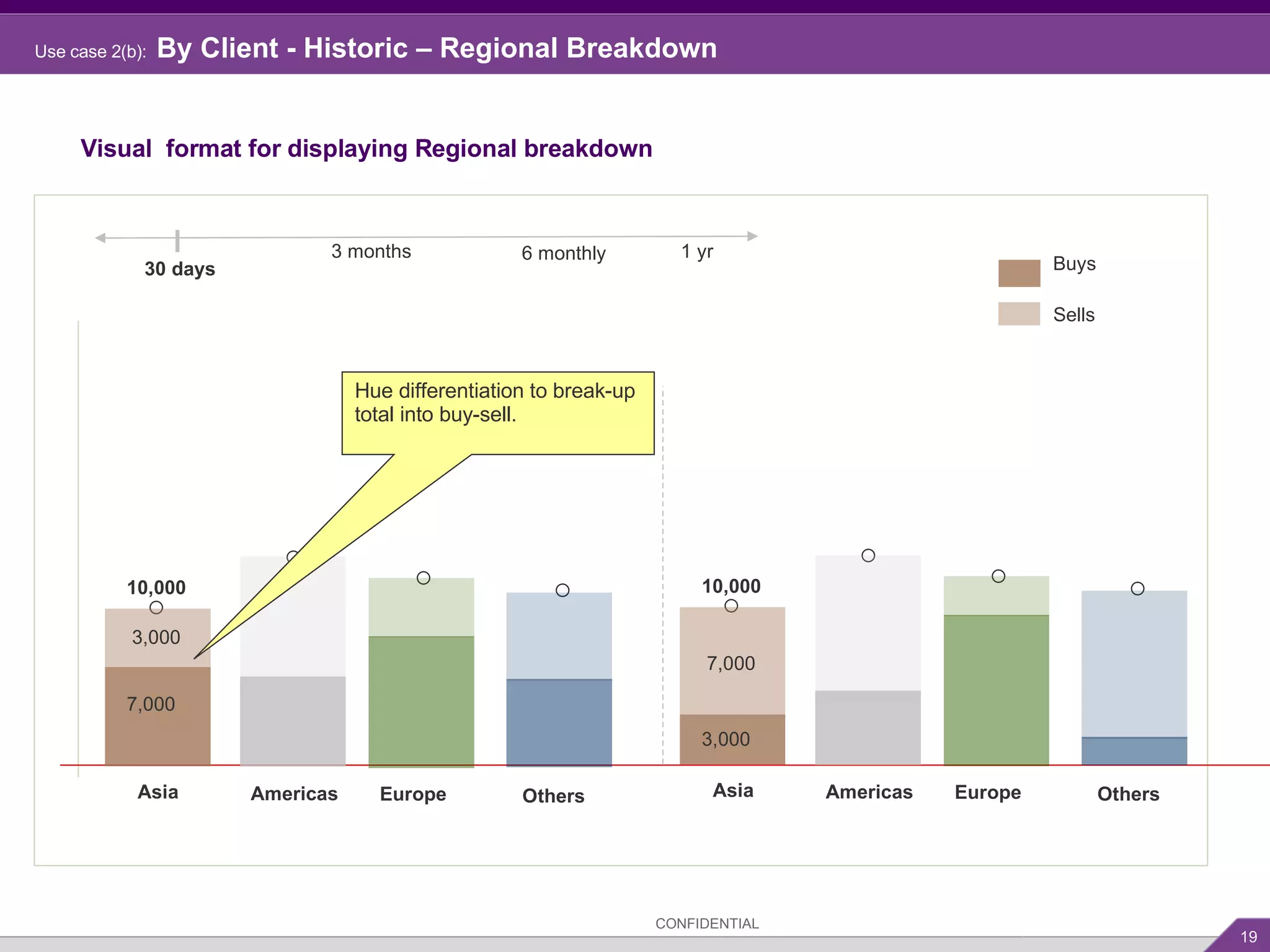
Task: Select the 30 days label
Action: [180, 269]
